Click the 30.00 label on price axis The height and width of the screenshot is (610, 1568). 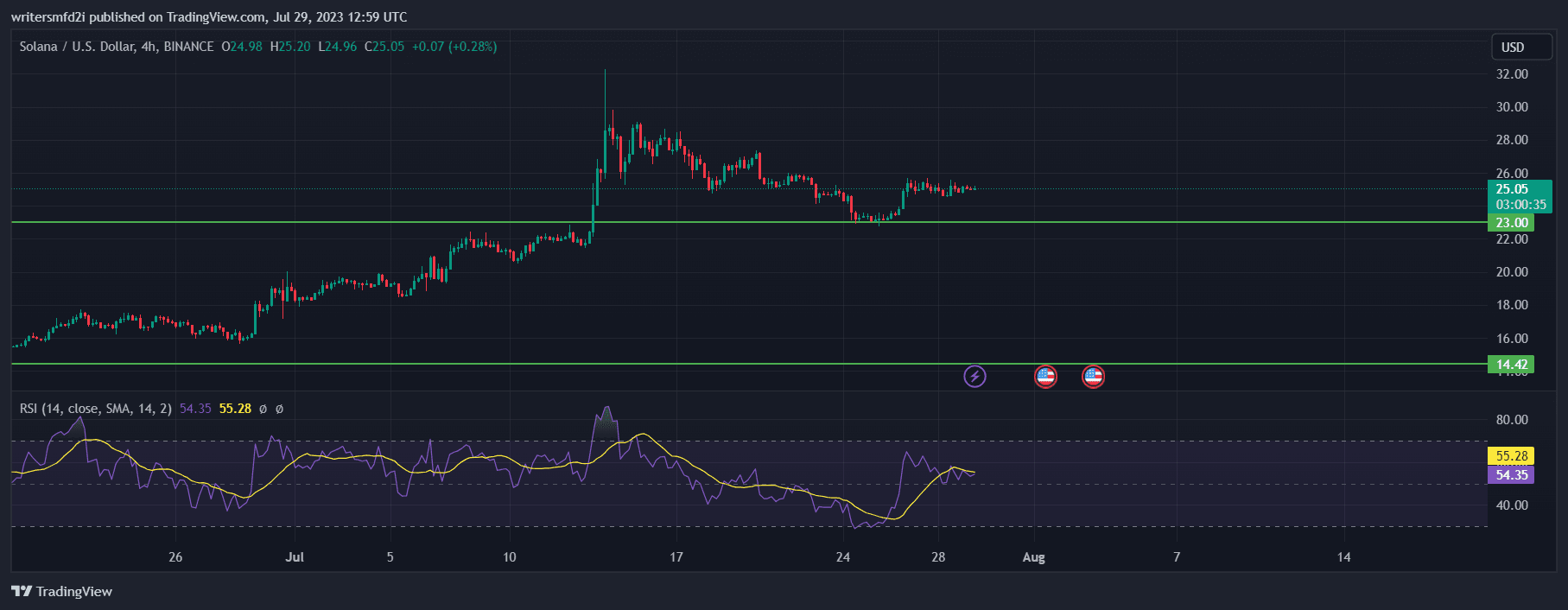point(1512,107)
